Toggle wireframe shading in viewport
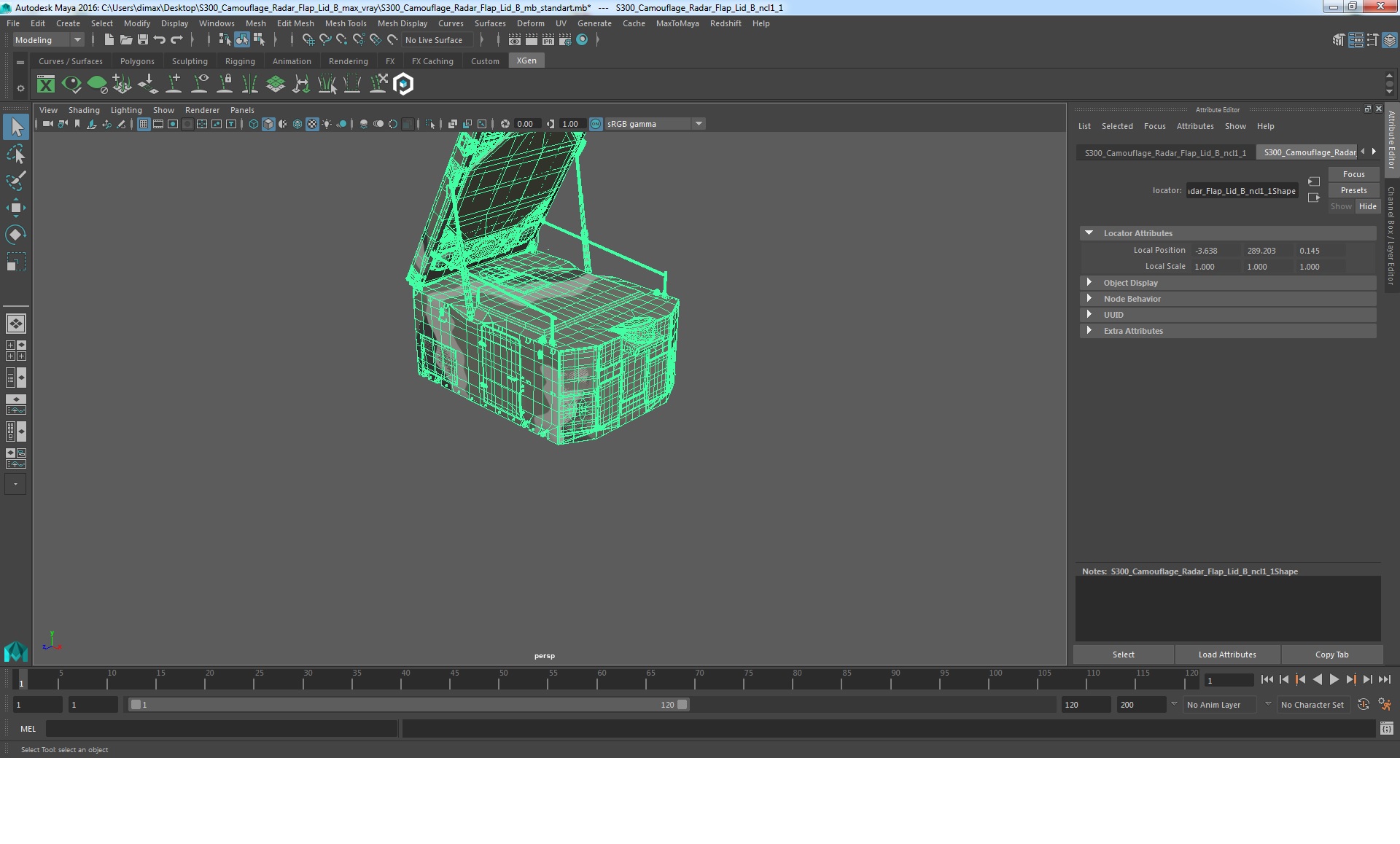 tap(253, 124)
